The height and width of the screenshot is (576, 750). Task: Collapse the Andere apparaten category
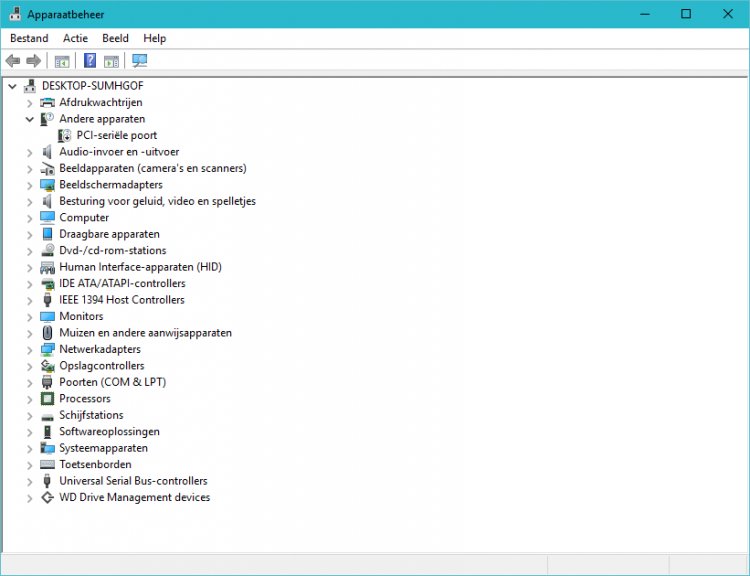(x=29, y=119)
